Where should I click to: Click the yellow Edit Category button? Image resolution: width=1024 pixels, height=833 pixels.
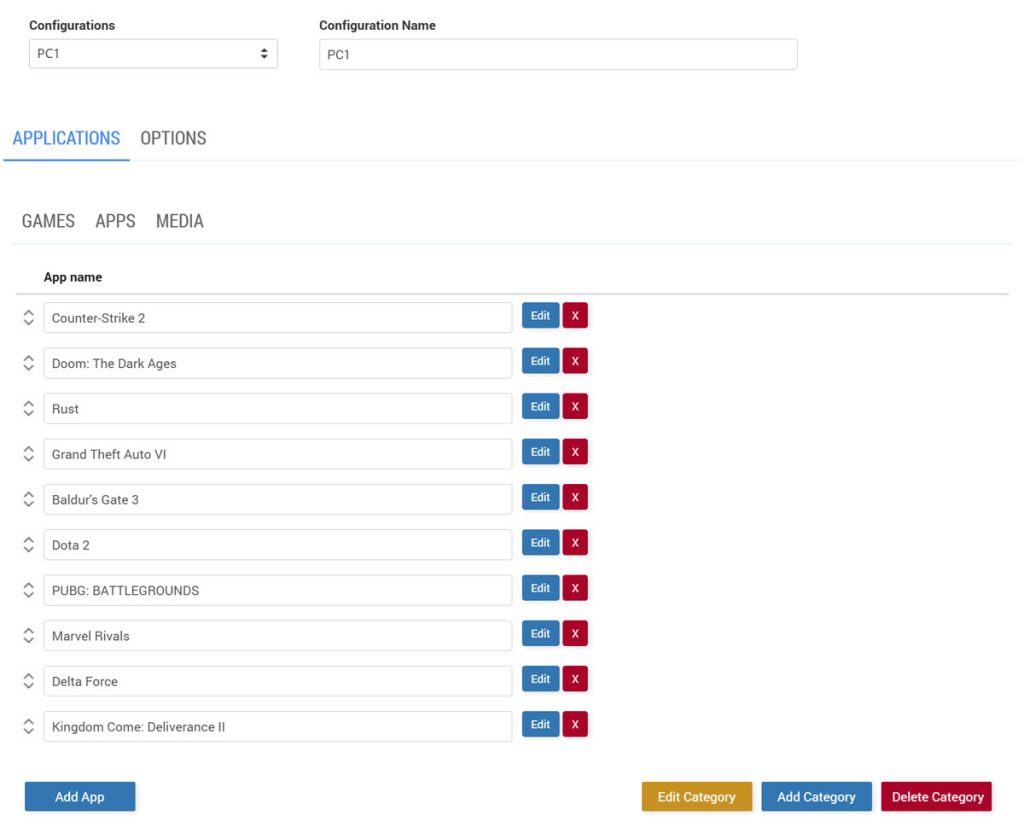(x=696, y=797)
